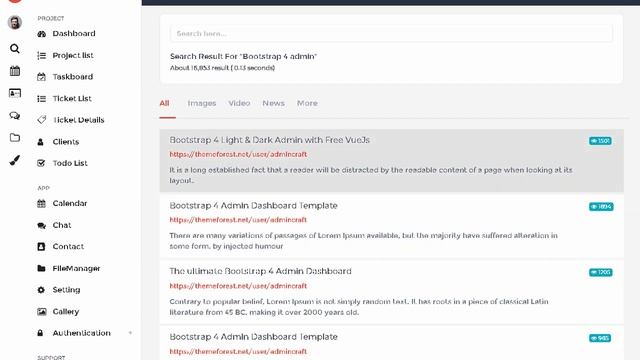This screenshot has width=640, height=360.
Task: Open the search magnifier icon in mini sidebar
Action: 15,49
